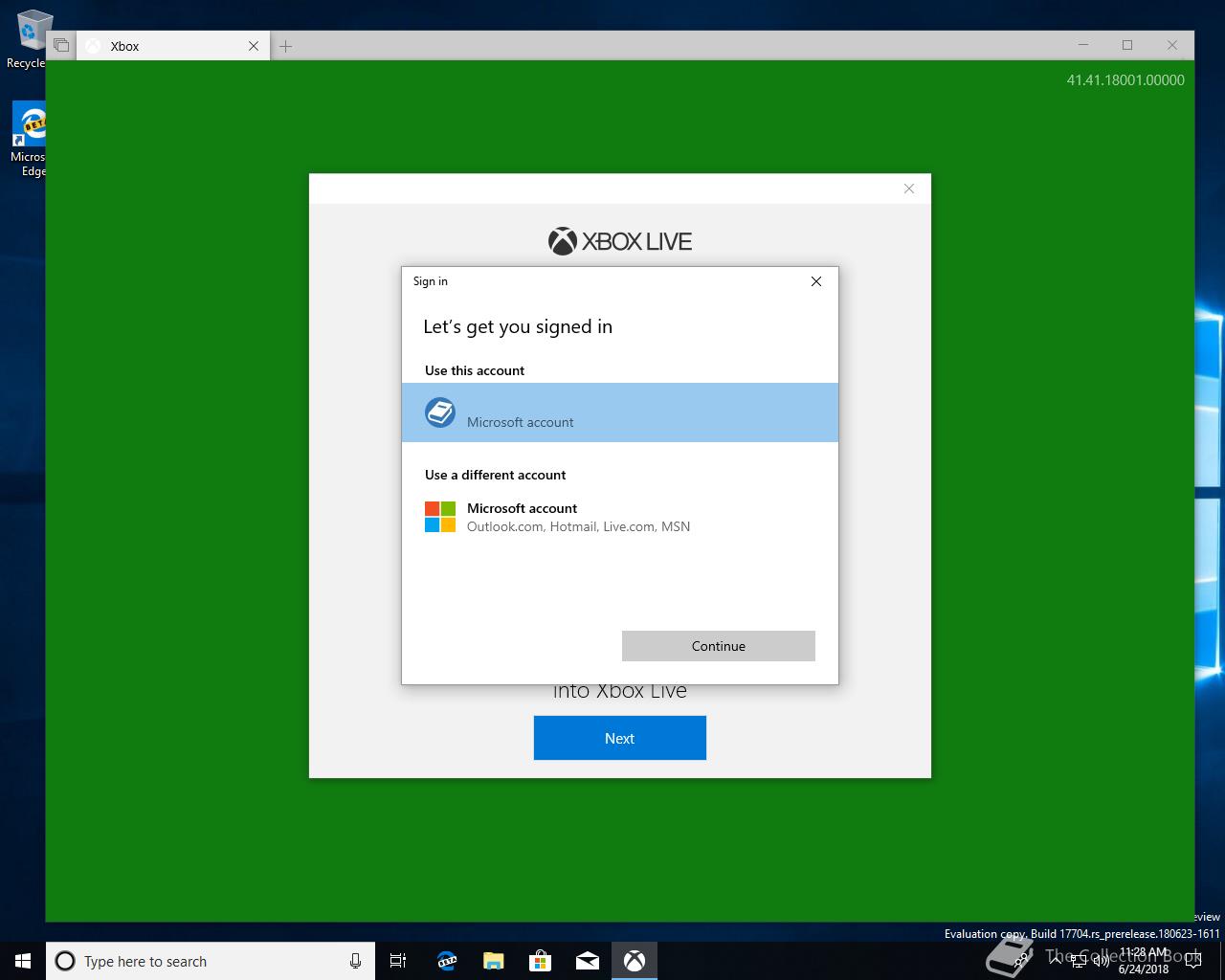Image resolution: width=1225 pixels, height=980 pixels.
Task: Click the into Xbox Live text
Action: click(x=619, y=692)
